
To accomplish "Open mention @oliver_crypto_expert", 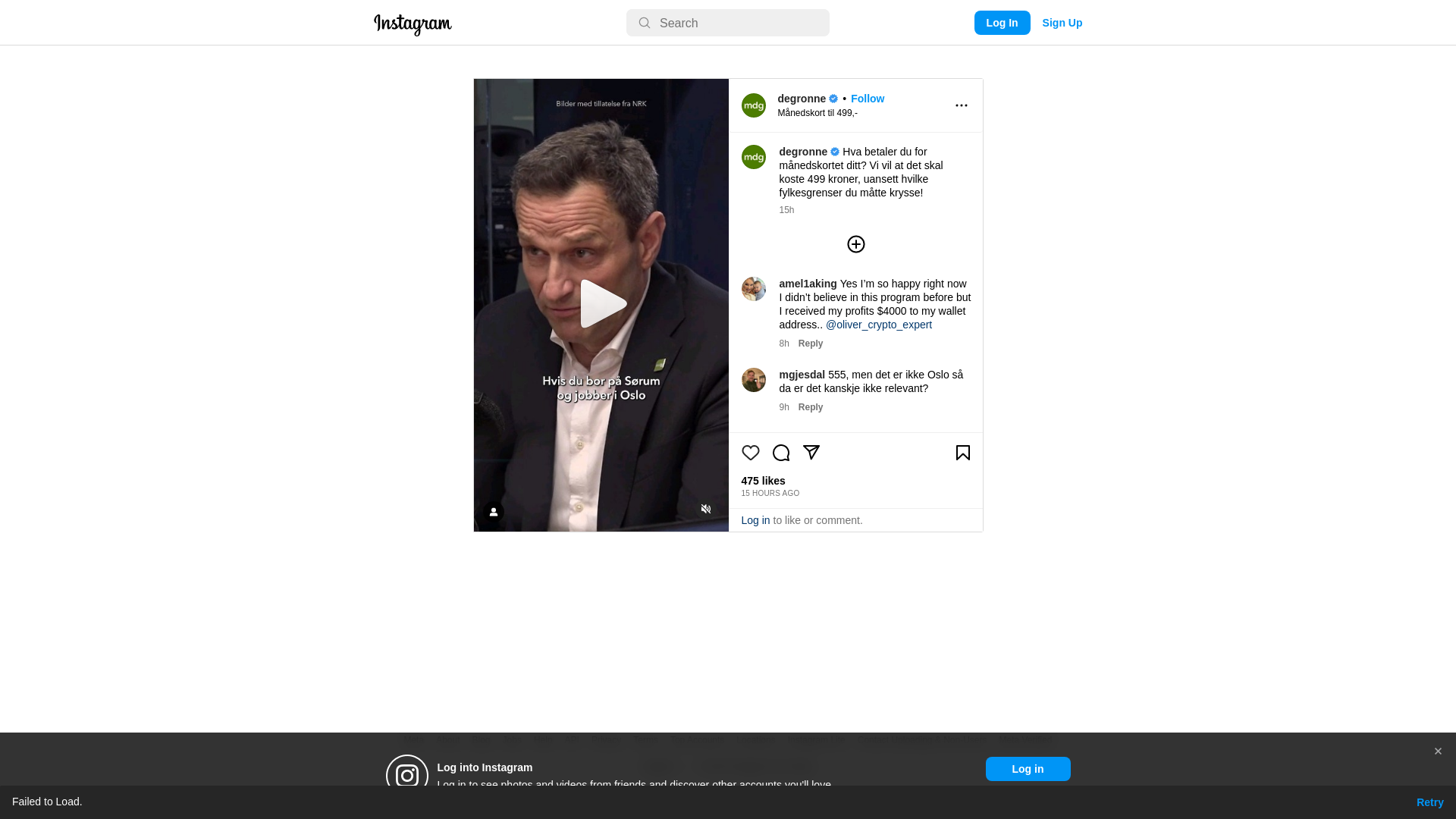I will 878,325.
